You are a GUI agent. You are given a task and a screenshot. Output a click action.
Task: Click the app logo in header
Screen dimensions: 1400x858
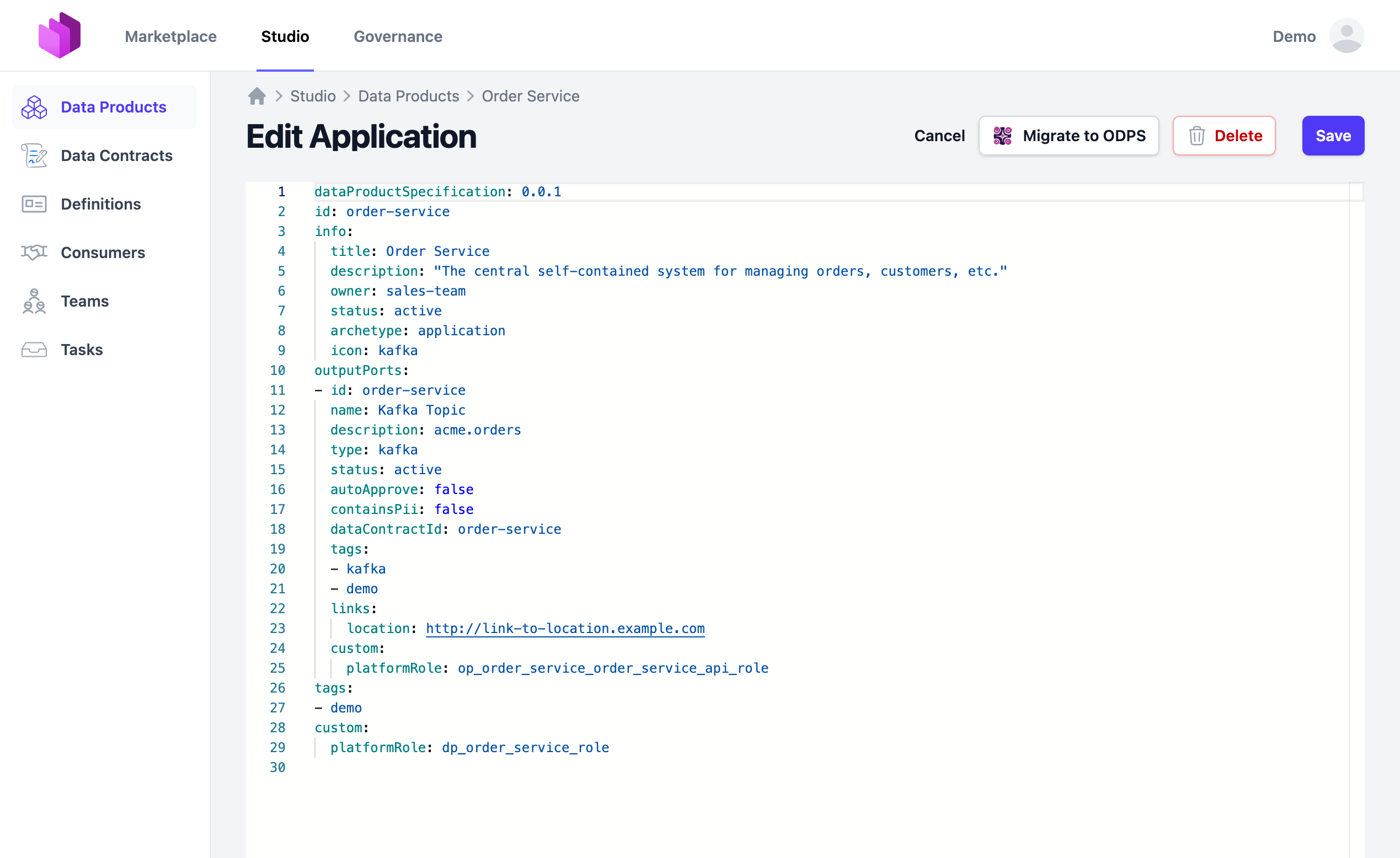pos(60,35)
